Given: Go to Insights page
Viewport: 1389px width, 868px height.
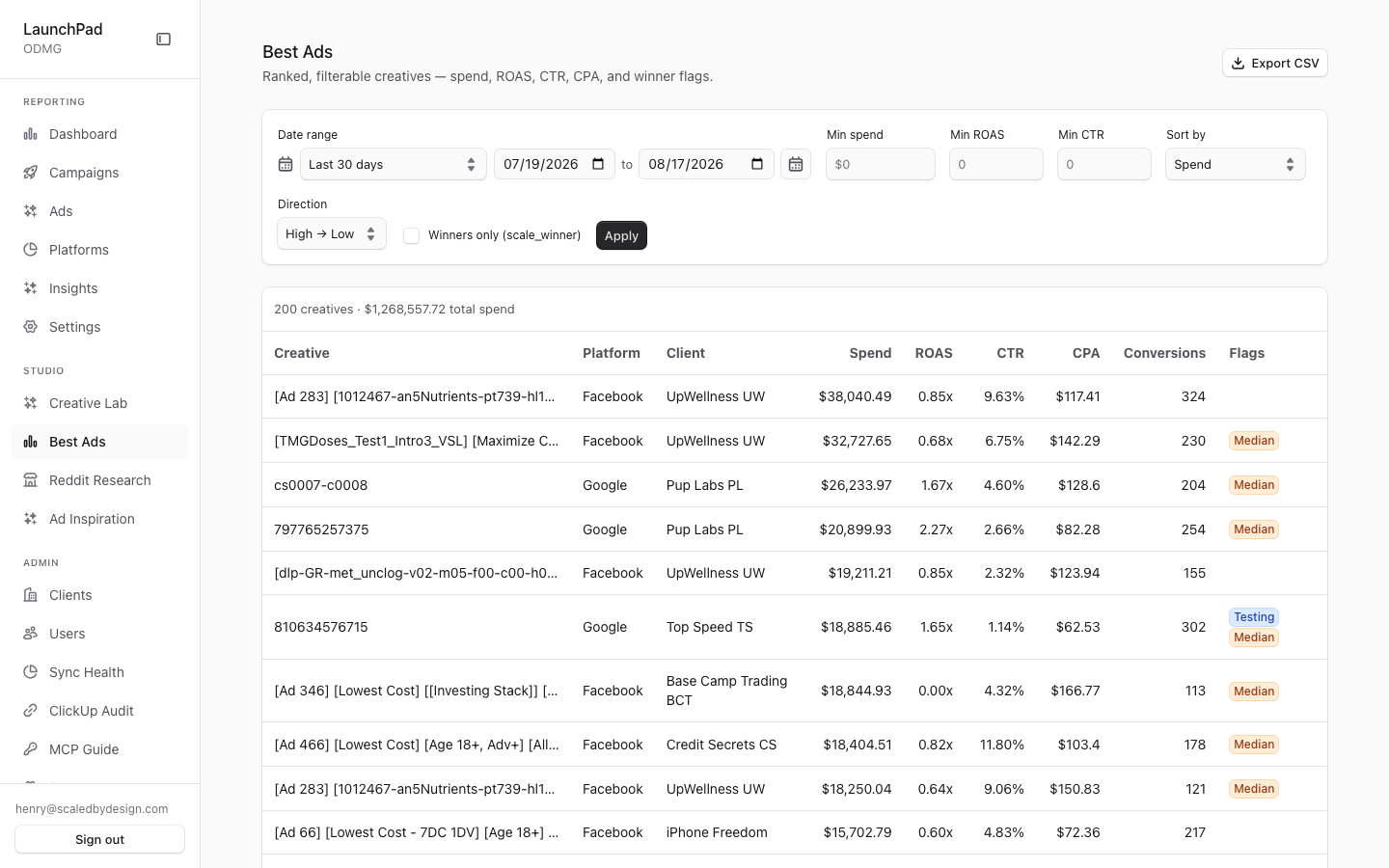Looking at the screenshot, I should tap(100, 288).
